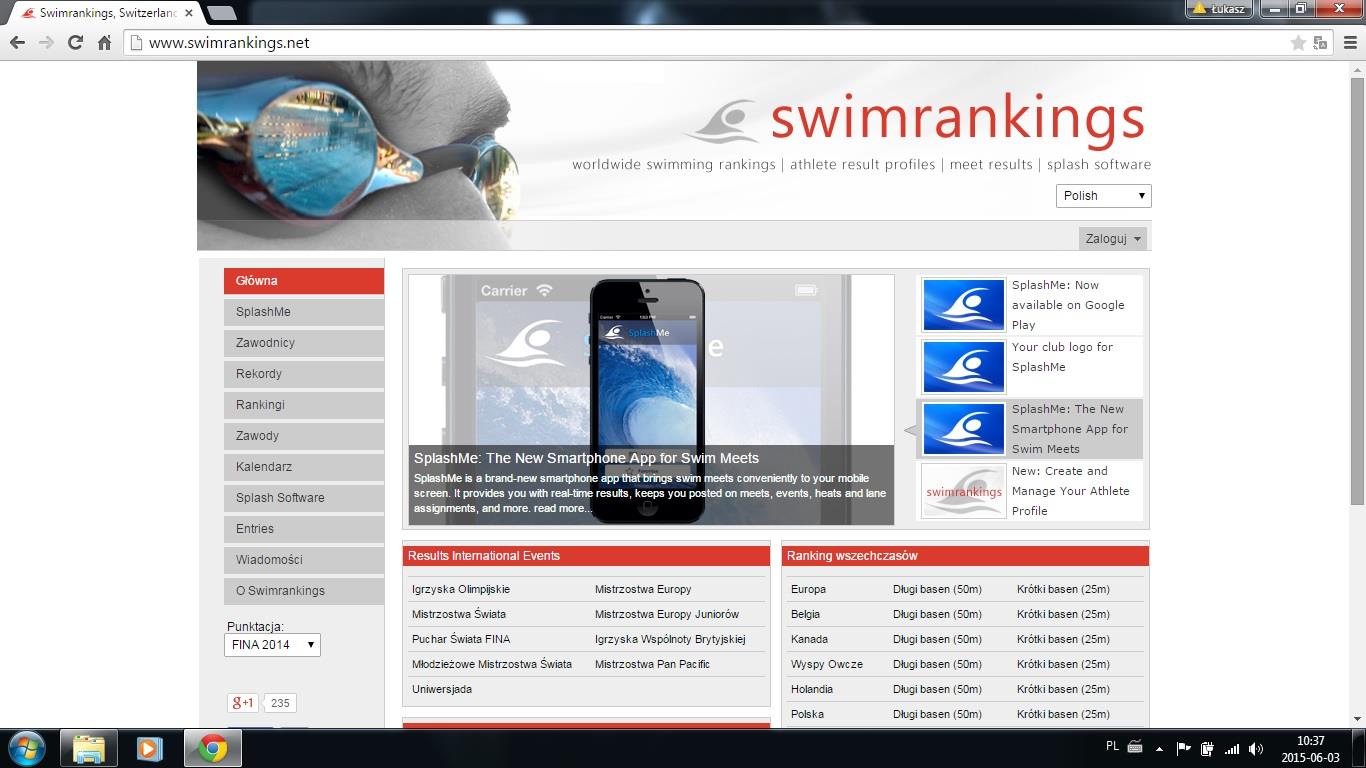Click the Młodzieżowe Mistrzostwa Świata link
1366x768 pixels.
492,664
